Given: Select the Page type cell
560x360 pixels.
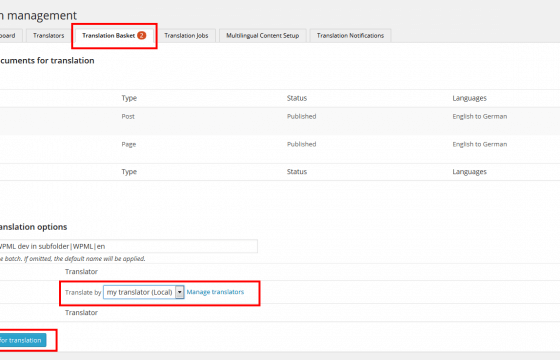Looking at the screenshot, I should point(129,144).
